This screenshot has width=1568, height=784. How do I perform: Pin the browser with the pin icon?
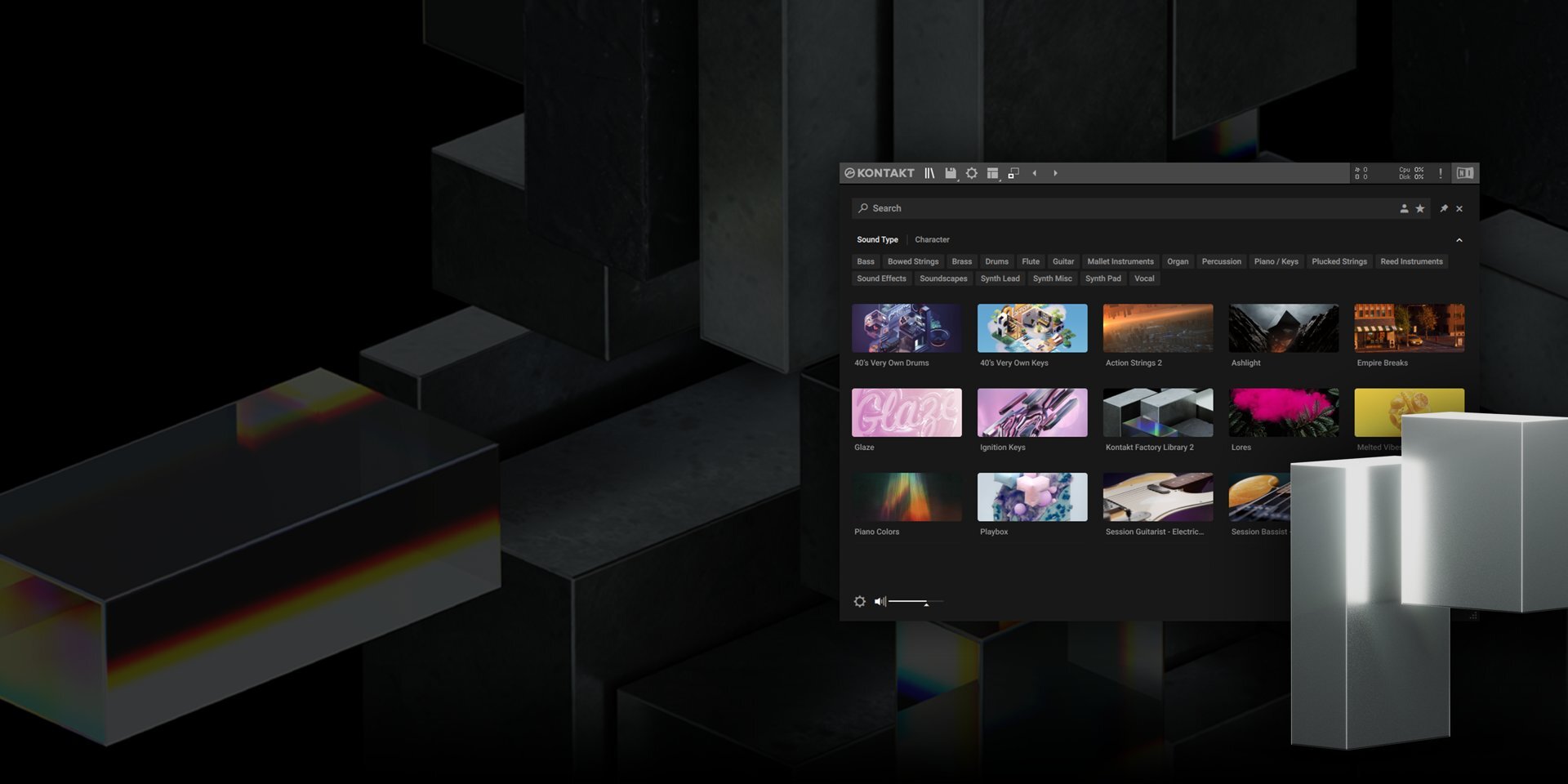[x=1444, y=209]
